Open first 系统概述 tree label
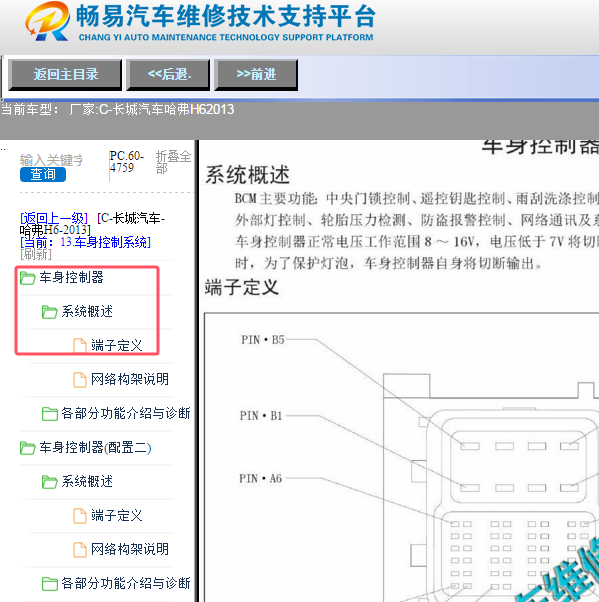This screenshot has height=602, width=599. tap(87, 311)
